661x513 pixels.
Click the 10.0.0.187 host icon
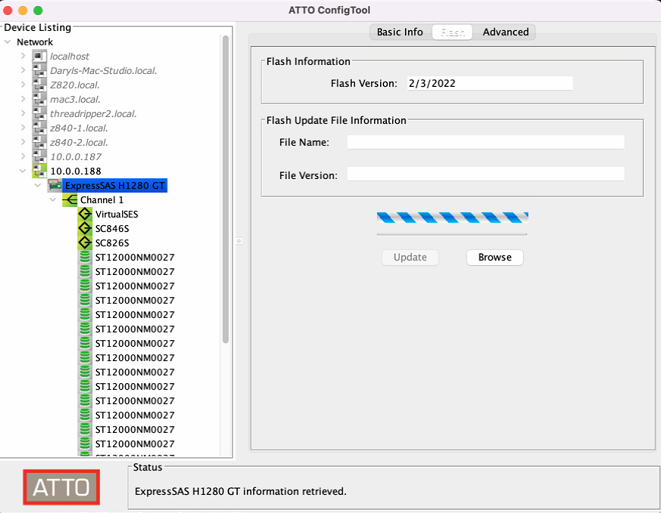tap(39, 156)
